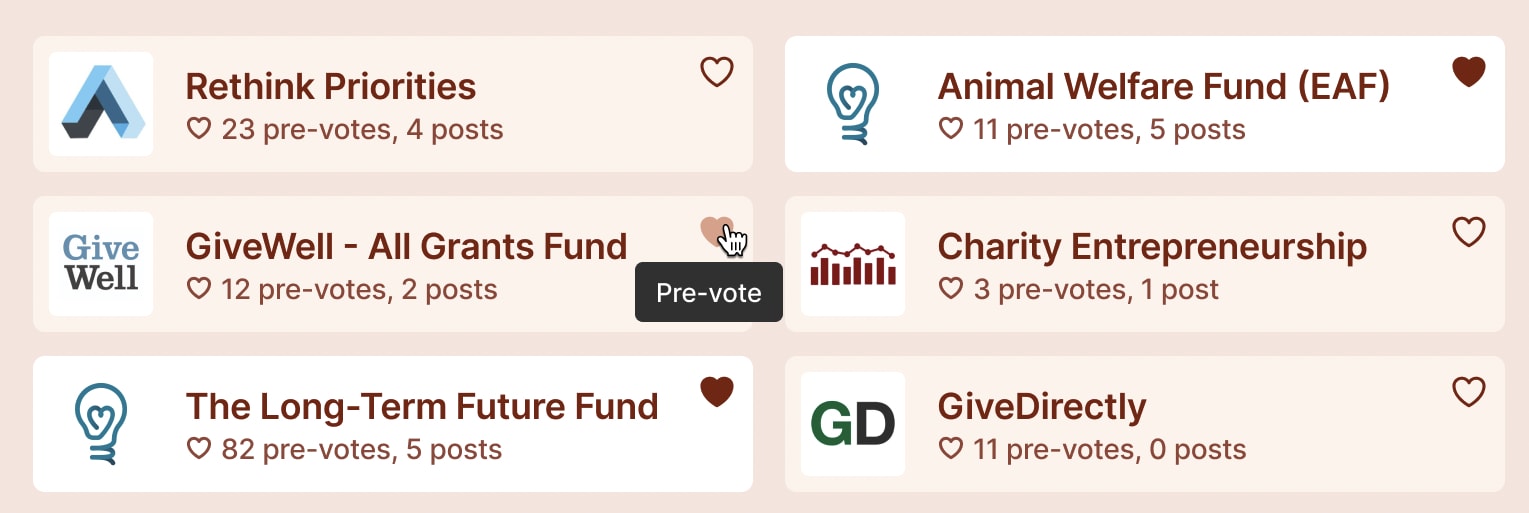Toggle pre-vote heart for GiveWell All Grants Fund
This screenshot has height=513, width=1529.
(716, 232)
